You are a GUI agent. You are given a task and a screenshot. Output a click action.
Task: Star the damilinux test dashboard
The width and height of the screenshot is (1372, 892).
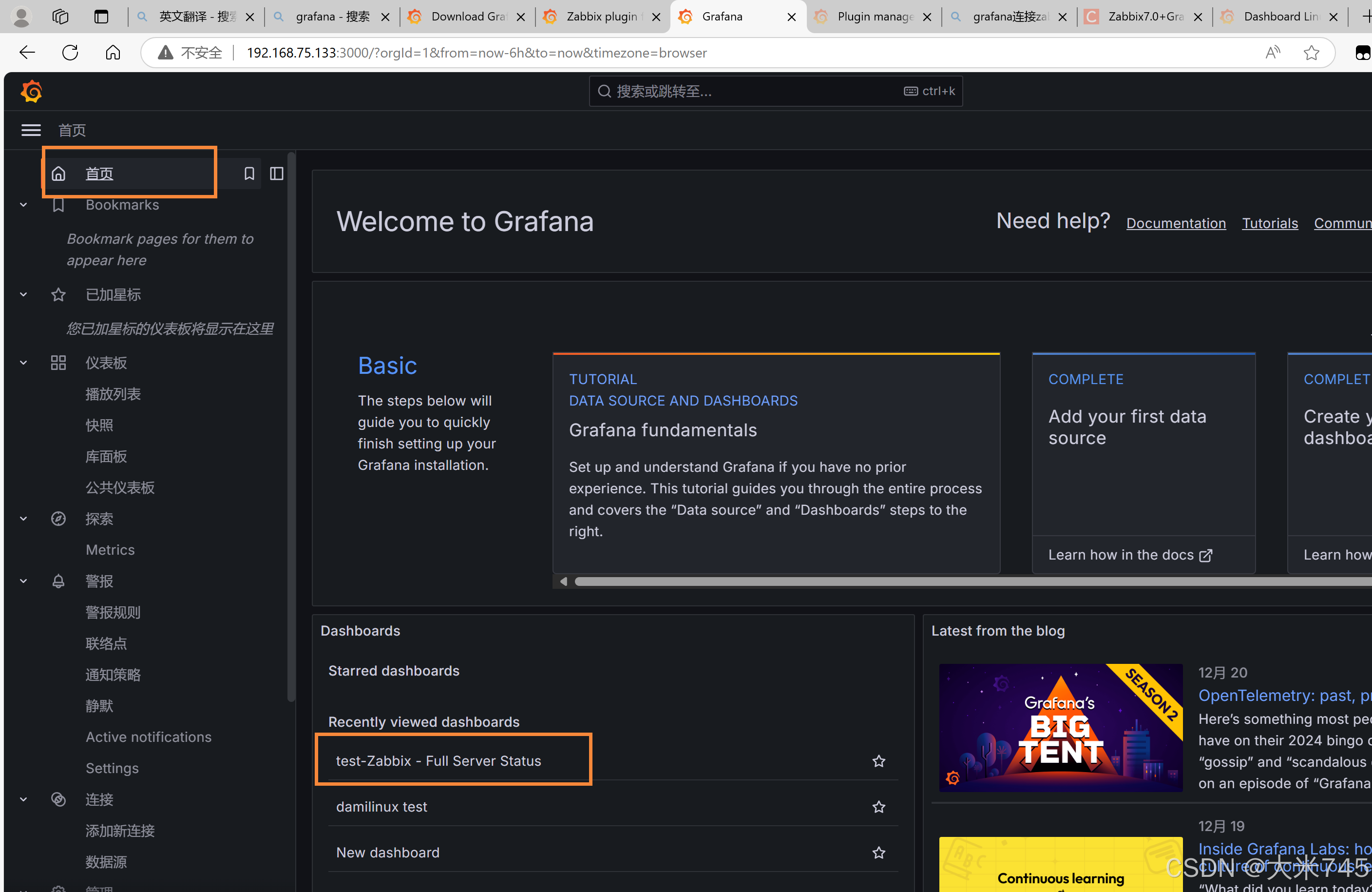[878, 807]
